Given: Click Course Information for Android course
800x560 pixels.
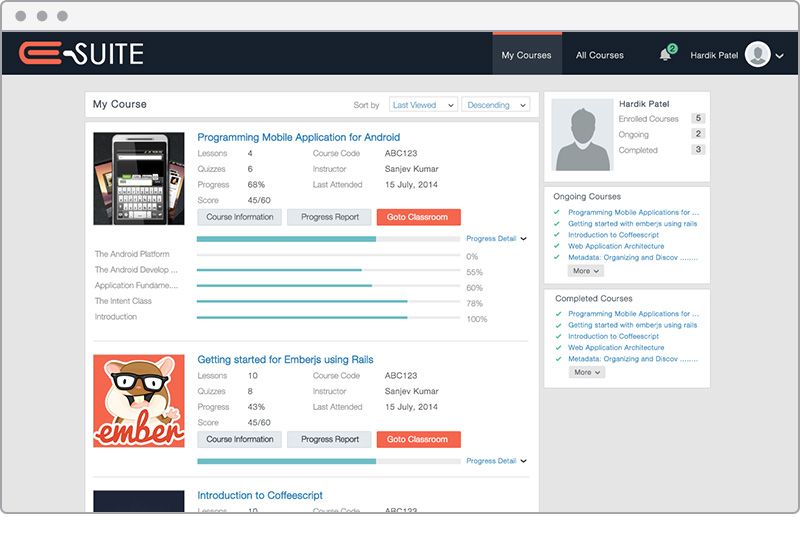Looking at the screenshot, I should point(239,217).
